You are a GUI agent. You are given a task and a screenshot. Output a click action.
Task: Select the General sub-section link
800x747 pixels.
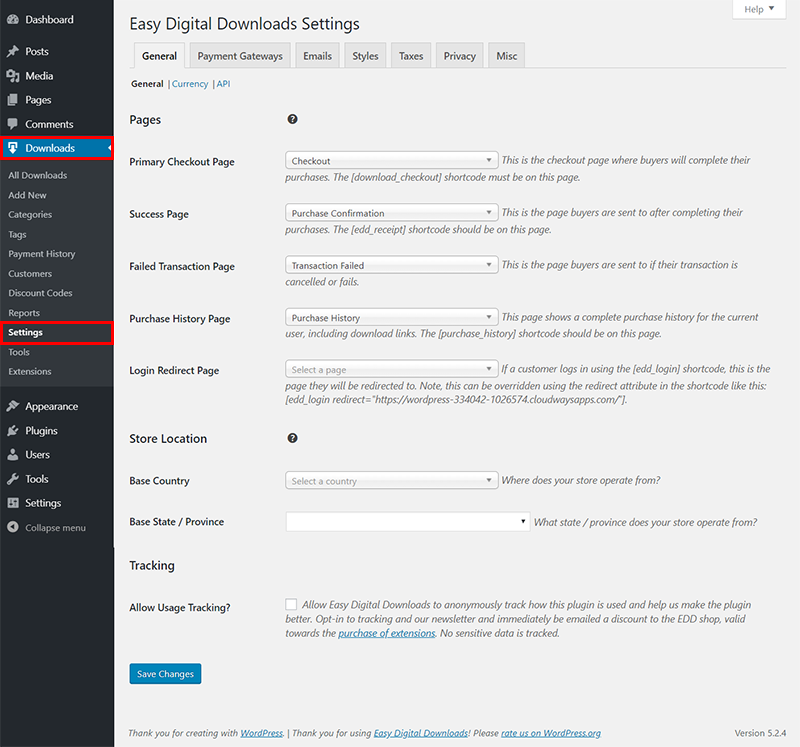point(147,84)
